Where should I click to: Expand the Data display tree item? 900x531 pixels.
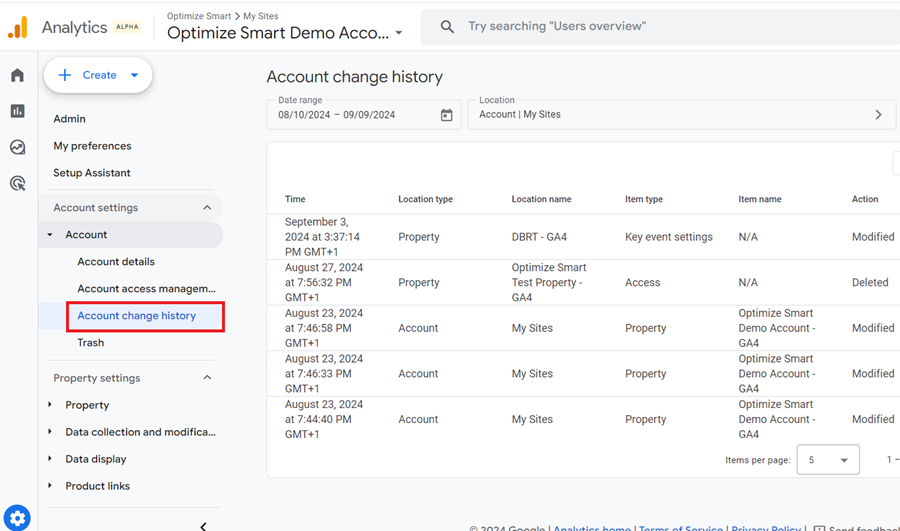(x=50, y=459)
